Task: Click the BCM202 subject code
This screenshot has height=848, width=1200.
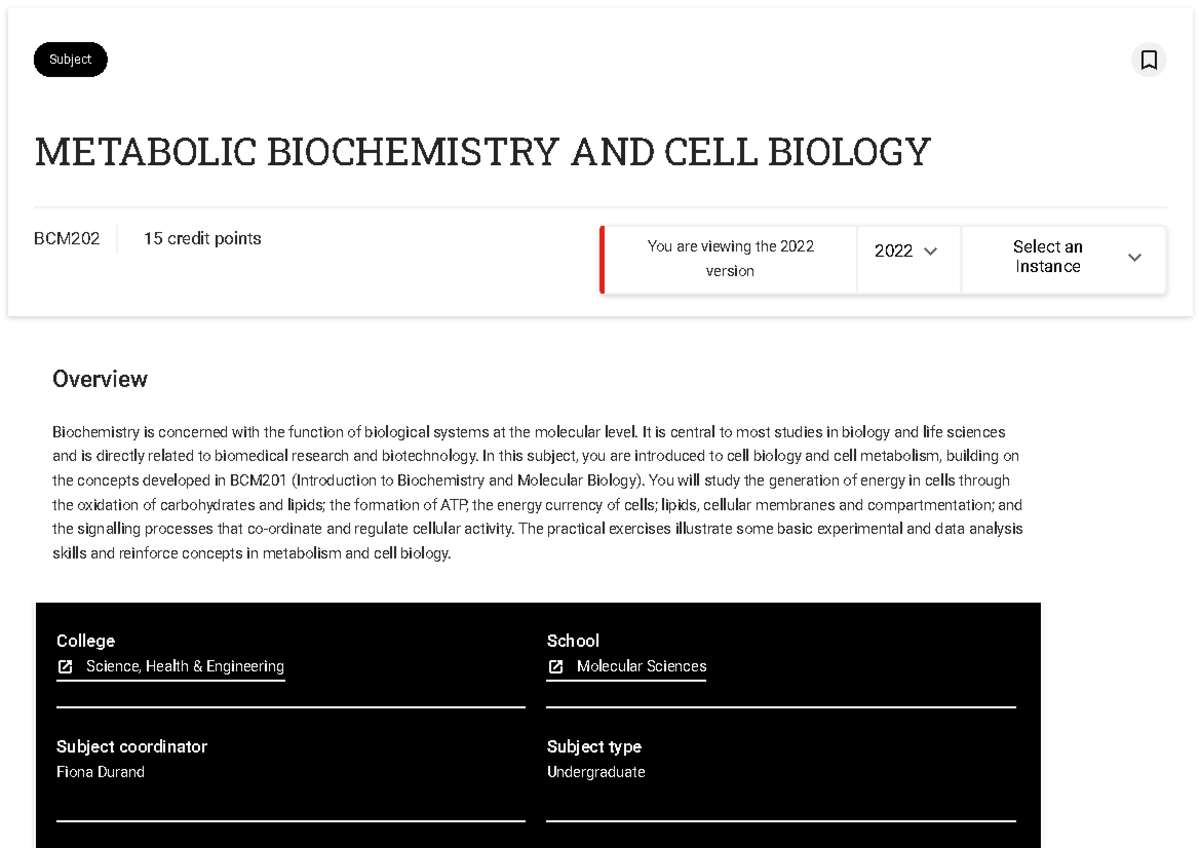Action: (x=67, y=238)
